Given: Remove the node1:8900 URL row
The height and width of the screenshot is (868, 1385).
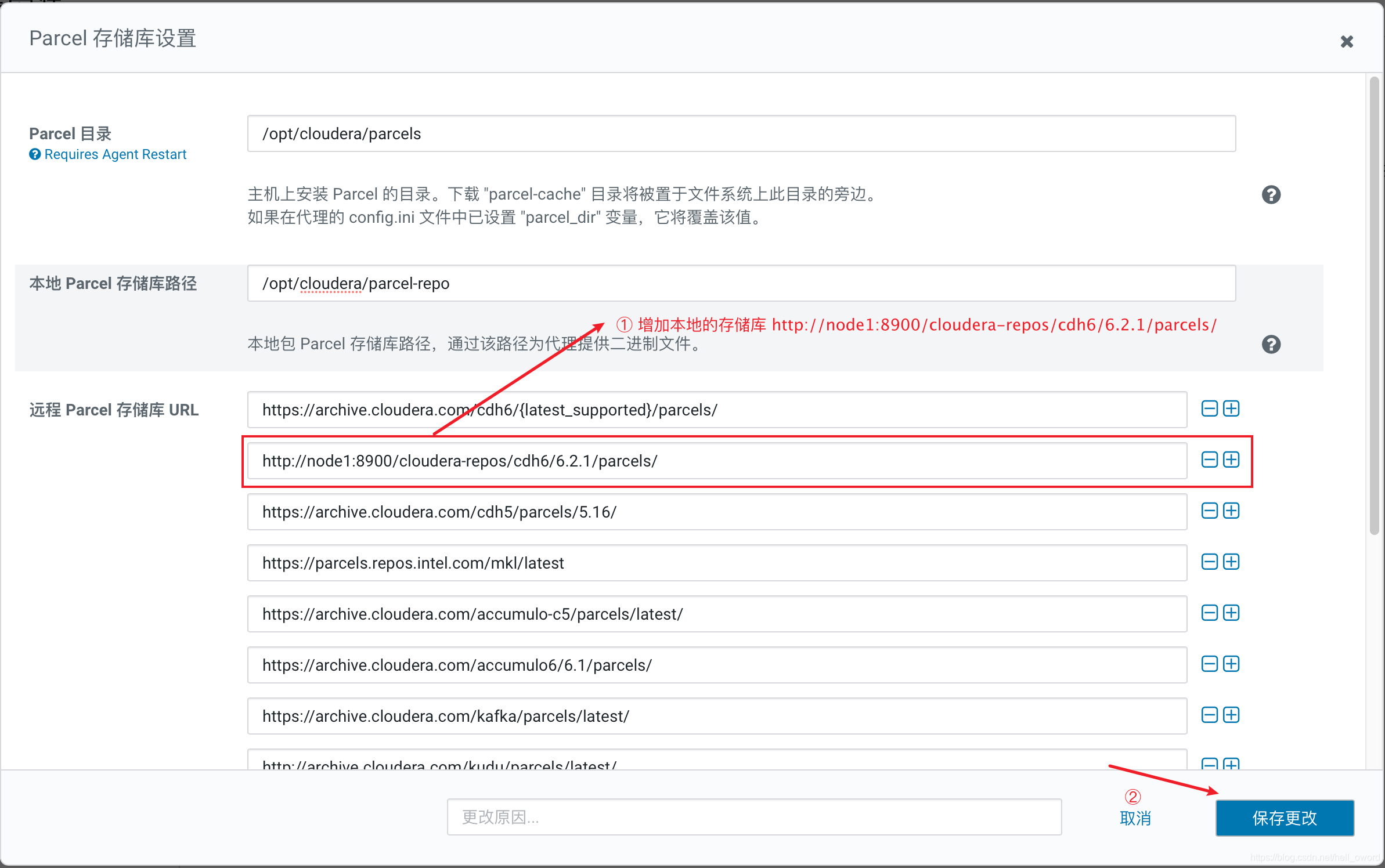Looking at the screenshot, I should 1209,460.
